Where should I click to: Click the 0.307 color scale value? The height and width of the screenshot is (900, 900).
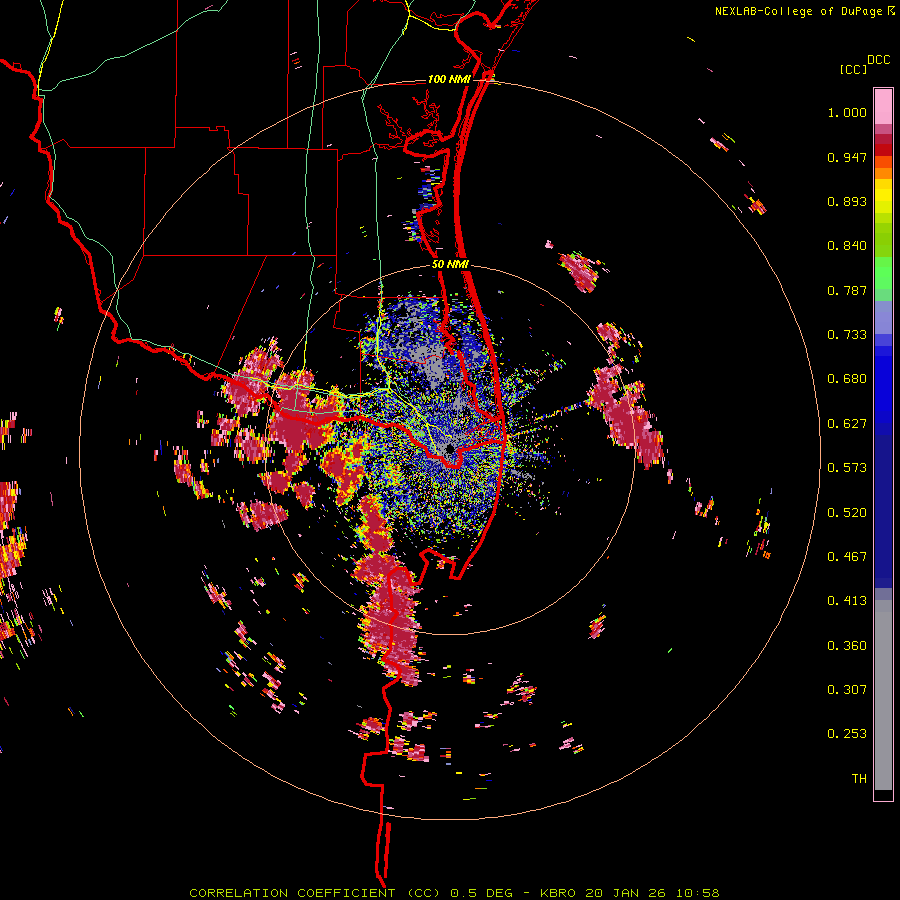pyautogui.click(x=847, y=690)
